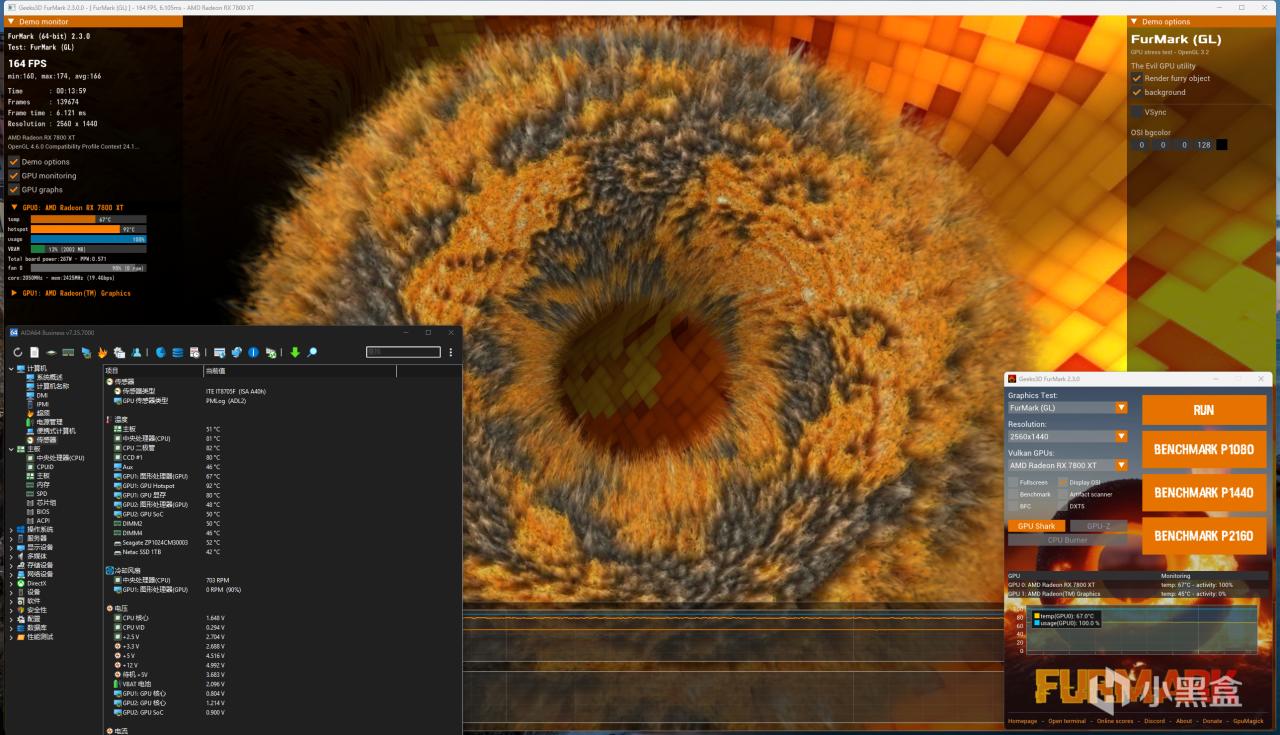Select 电源管理 in the AIDA64 tree
The image size is (1280, 735).
pos(49,422)
